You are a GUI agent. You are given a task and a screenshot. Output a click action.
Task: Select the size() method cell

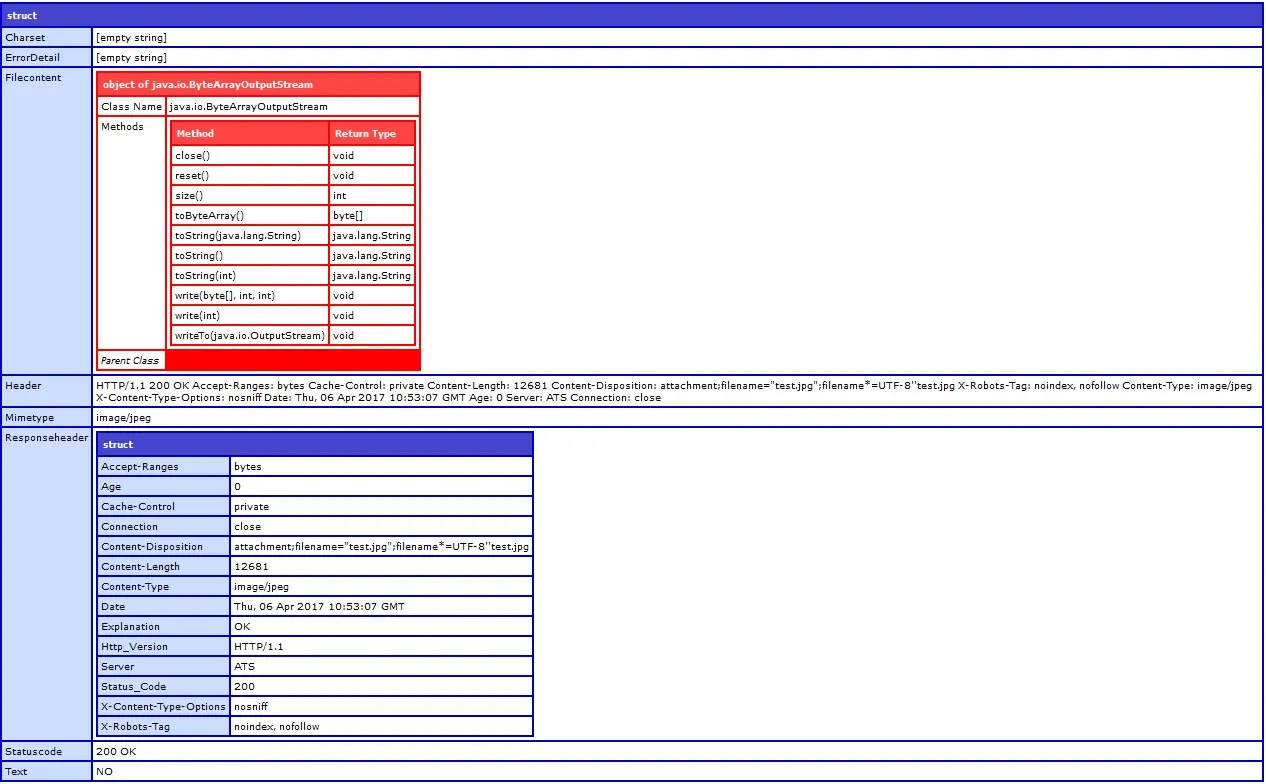pyautogui.click(x=250, y=196)
